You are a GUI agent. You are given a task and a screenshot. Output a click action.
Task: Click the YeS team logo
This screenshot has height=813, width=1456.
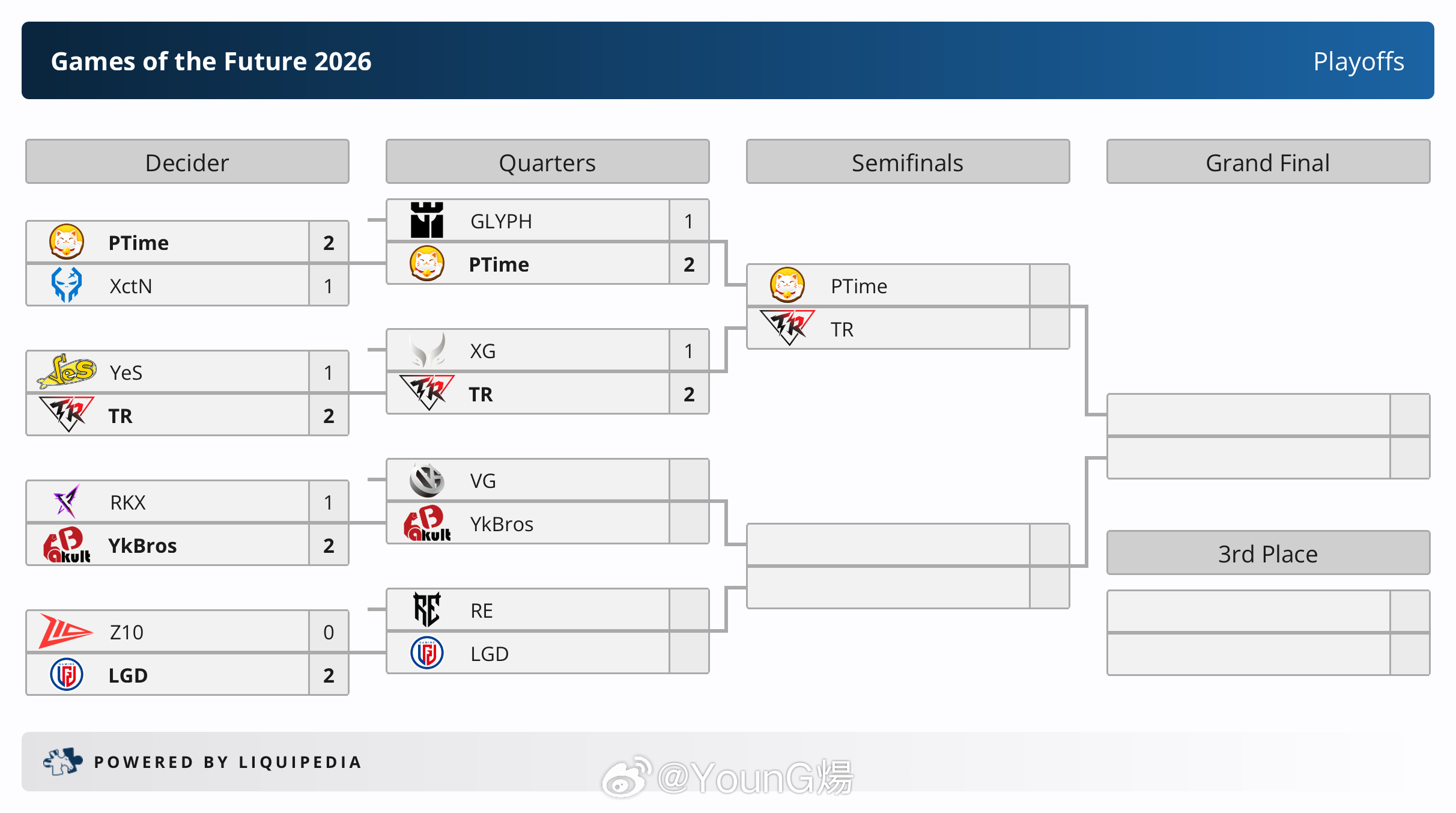click(x=67, y=371)
